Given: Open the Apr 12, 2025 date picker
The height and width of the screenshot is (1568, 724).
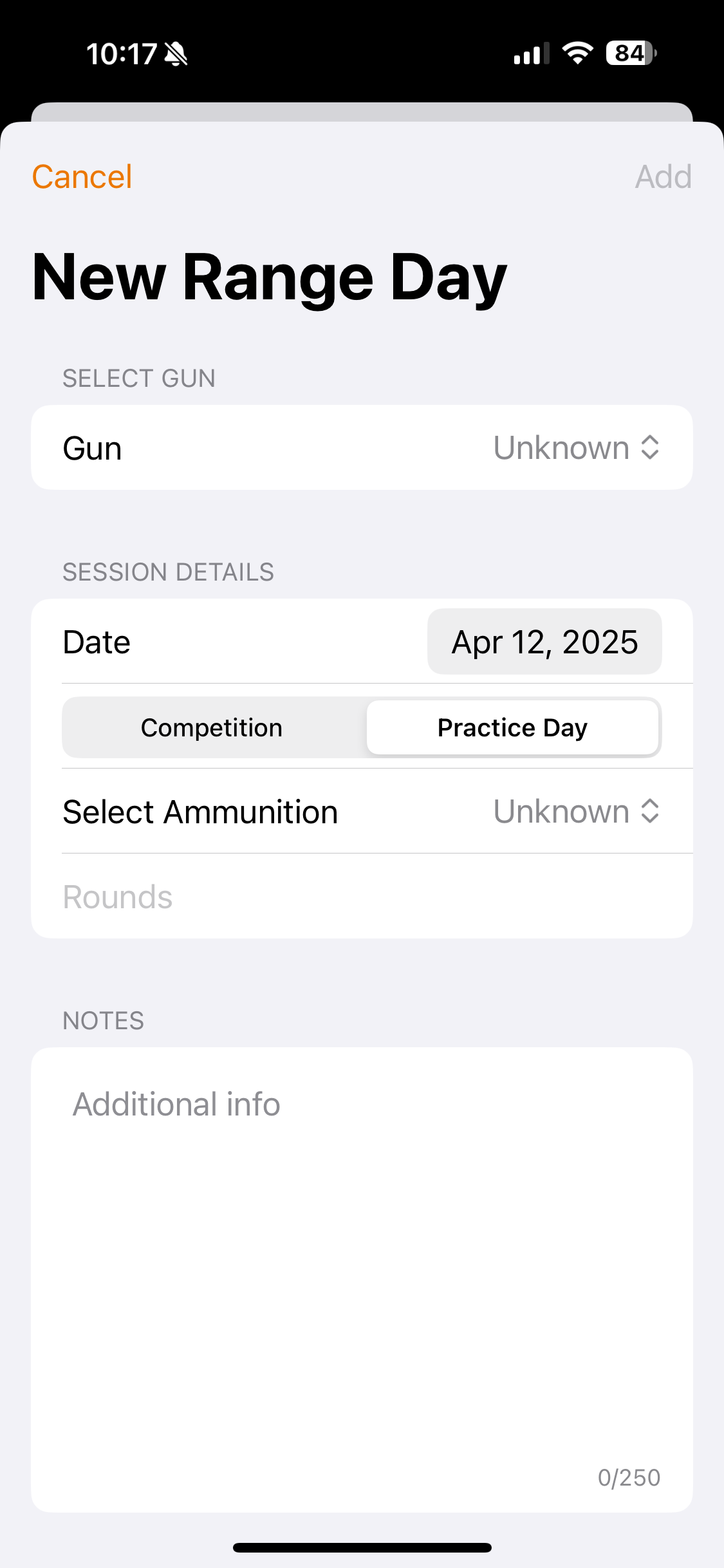Looking at the screenshot, I should tap(544, 642).
